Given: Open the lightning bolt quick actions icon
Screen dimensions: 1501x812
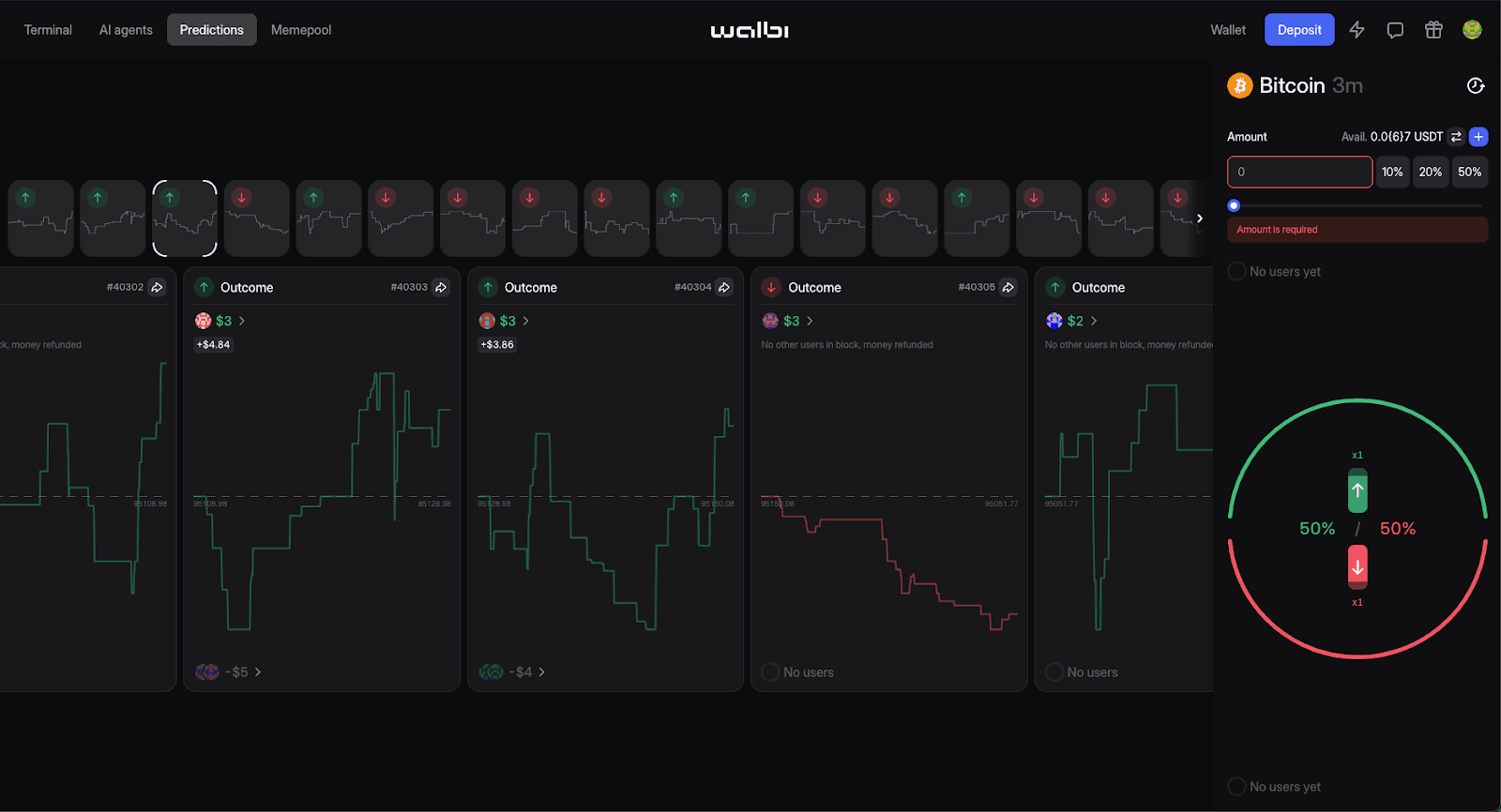Looking at the screenshot, I should (1357, 30).
